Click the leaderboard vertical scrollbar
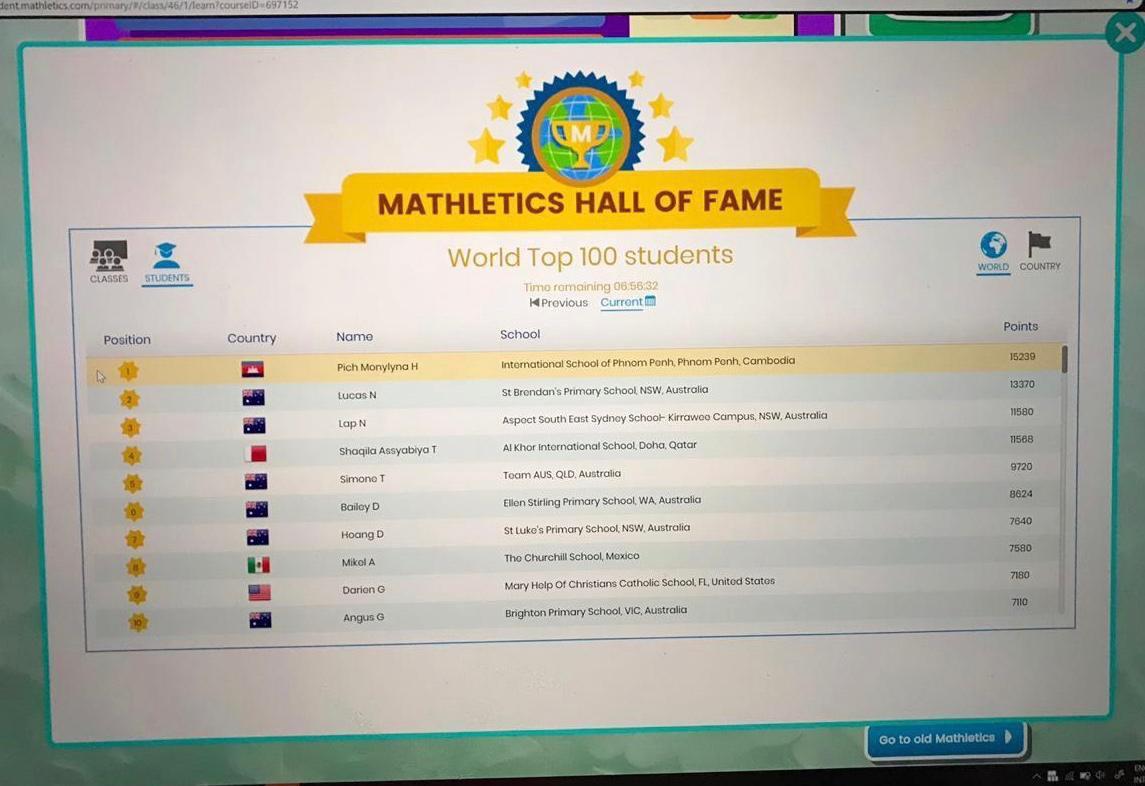This screenshot has width=1145, height=786. pos(1065,359)
